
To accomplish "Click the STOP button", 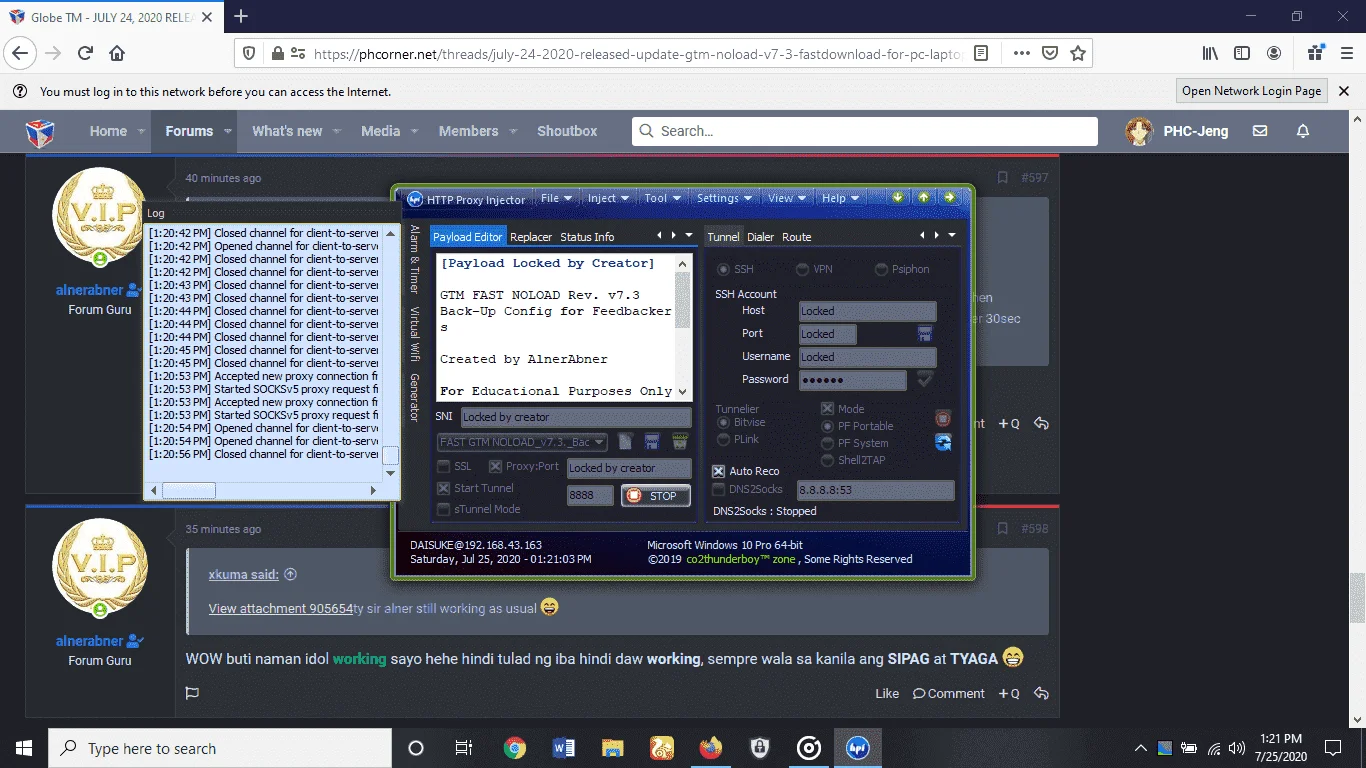I will tap(656, 495).
